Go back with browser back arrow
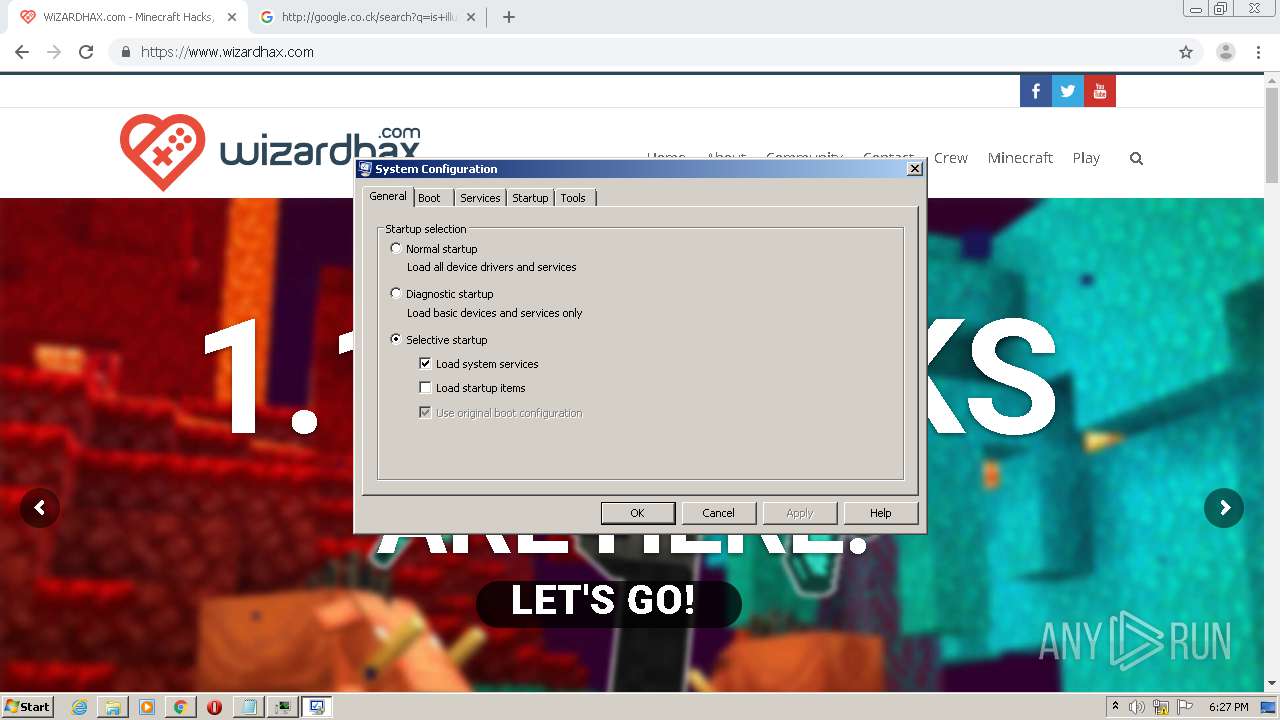Viewport: 1280px width, 720px height. click(x=22, y=52)
